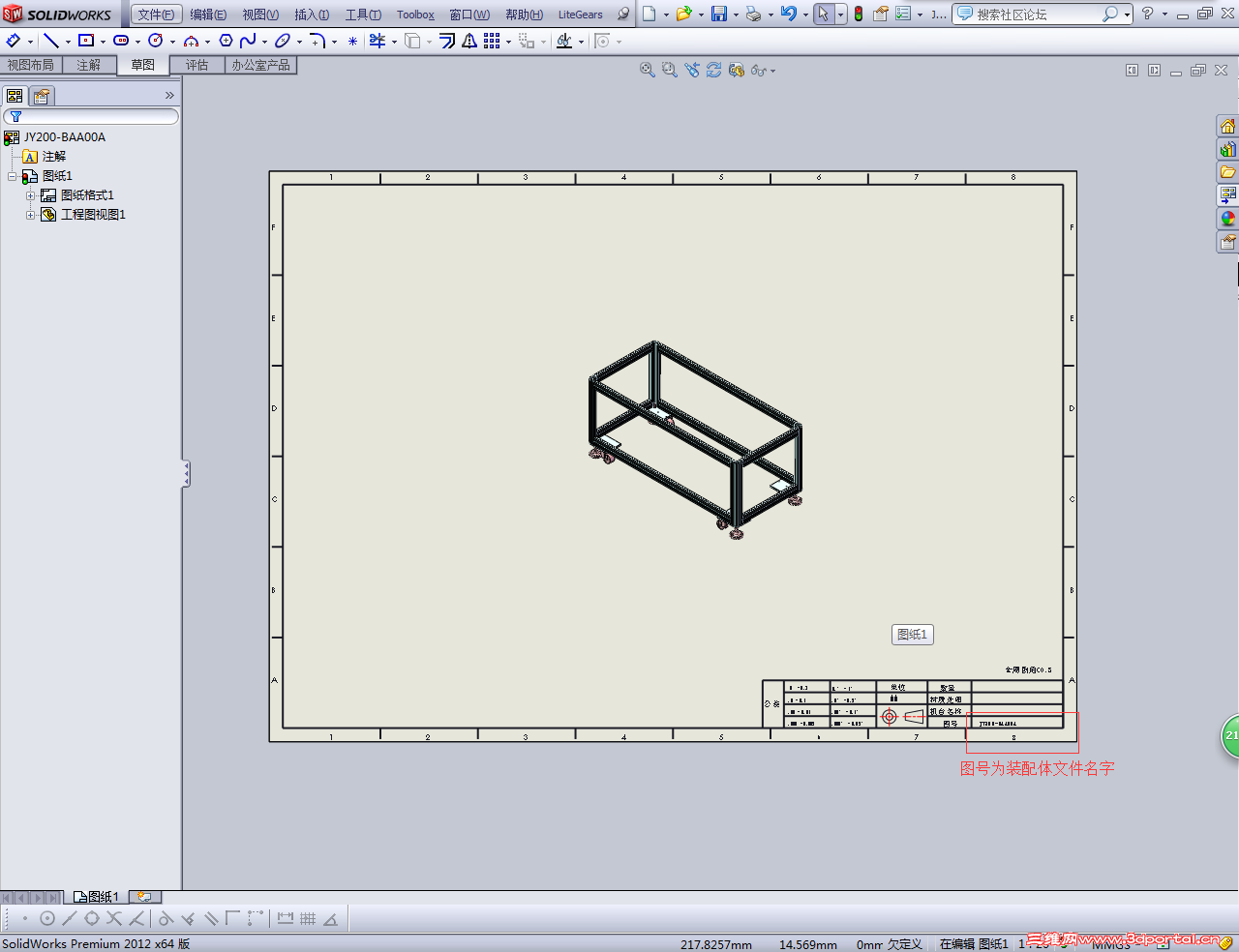Toggle the Angle snap
Screen dimensions: 1239x952
[331, 919]
